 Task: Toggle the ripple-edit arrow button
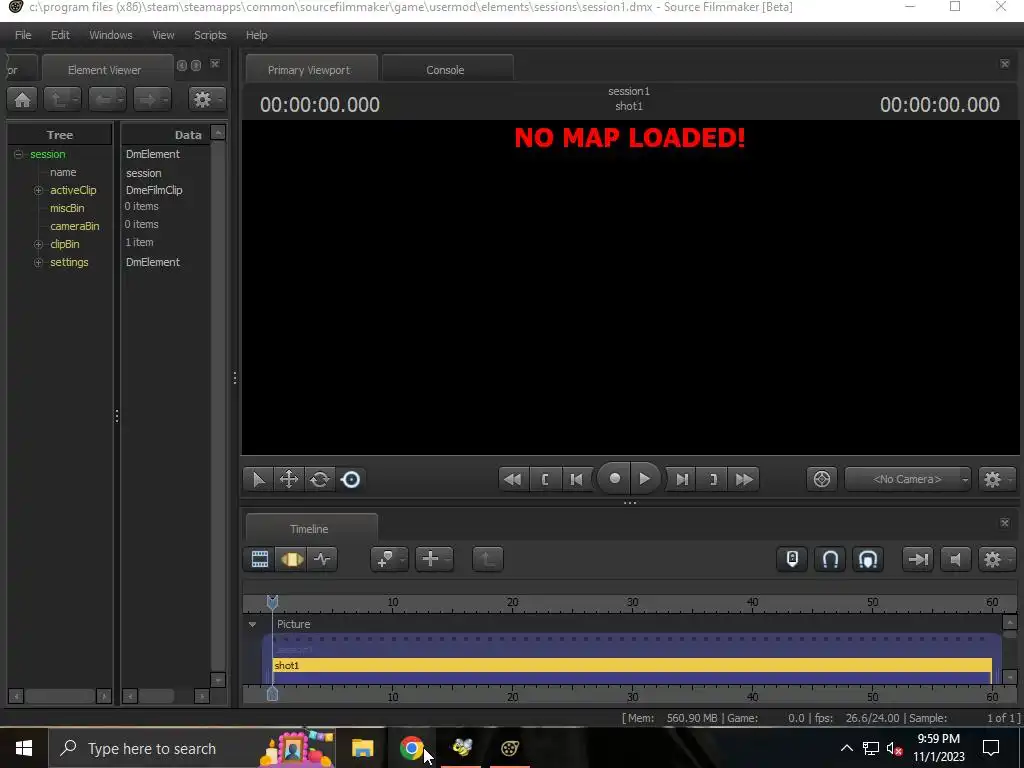918,559
